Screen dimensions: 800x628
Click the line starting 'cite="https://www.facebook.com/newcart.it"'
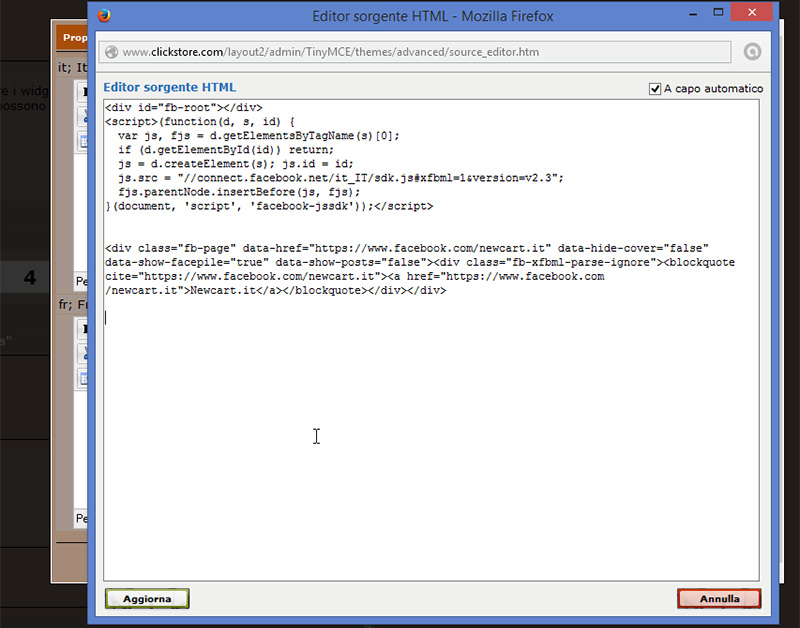[355, 277]
